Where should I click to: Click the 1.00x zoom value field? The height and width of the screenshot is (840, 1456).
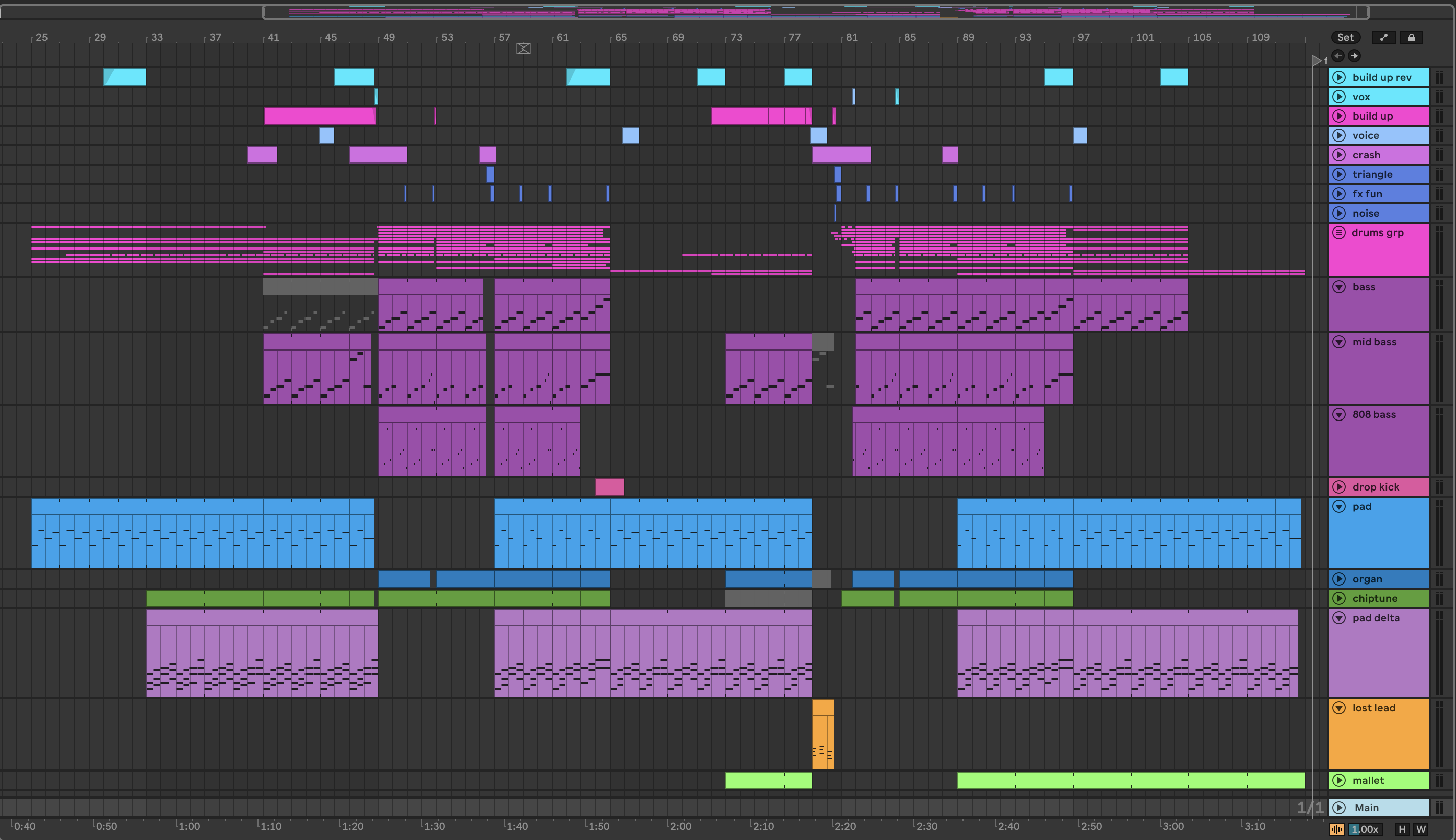coord(1365,830)
